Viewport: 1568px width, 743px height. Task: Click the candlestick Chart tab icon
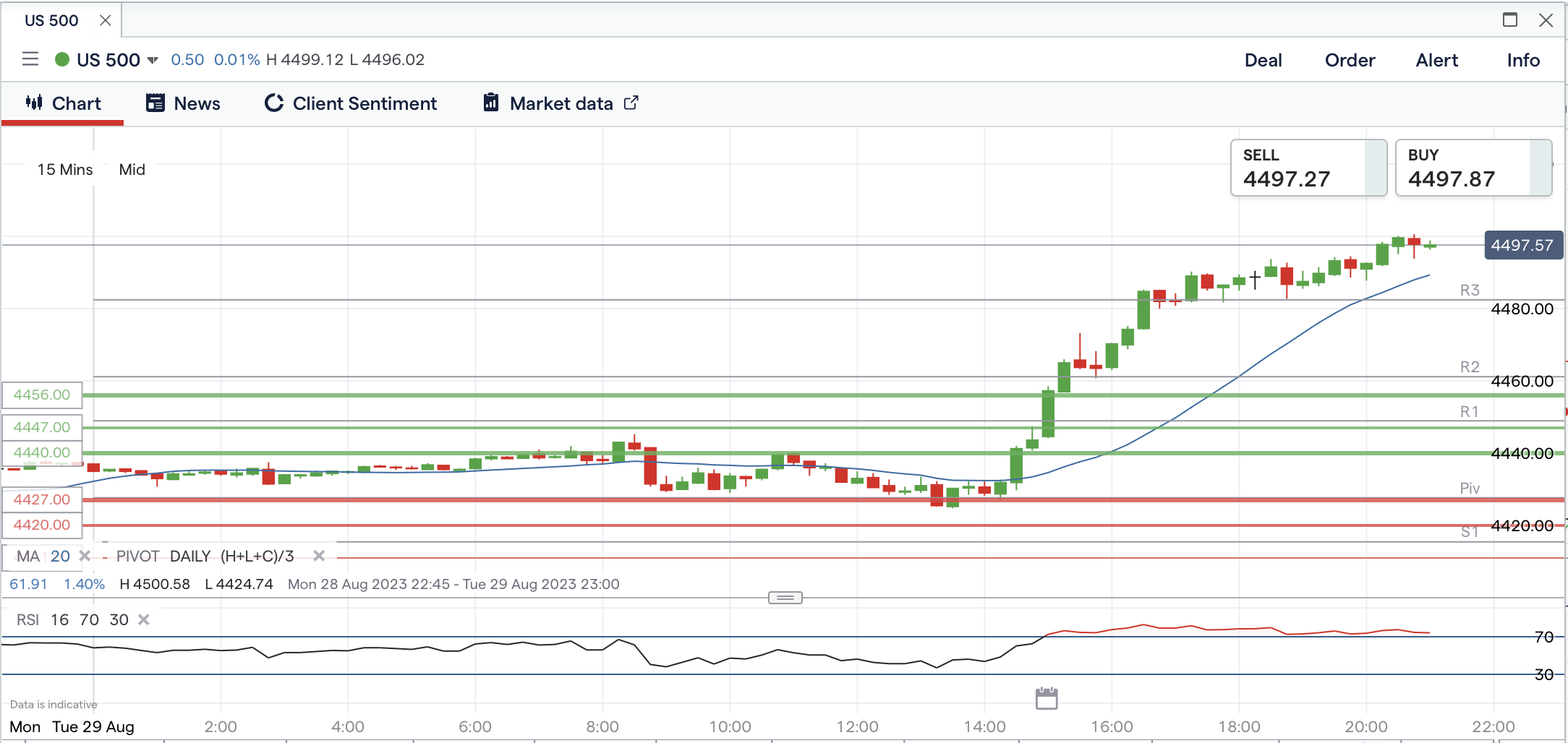click(x=34, y=103)
